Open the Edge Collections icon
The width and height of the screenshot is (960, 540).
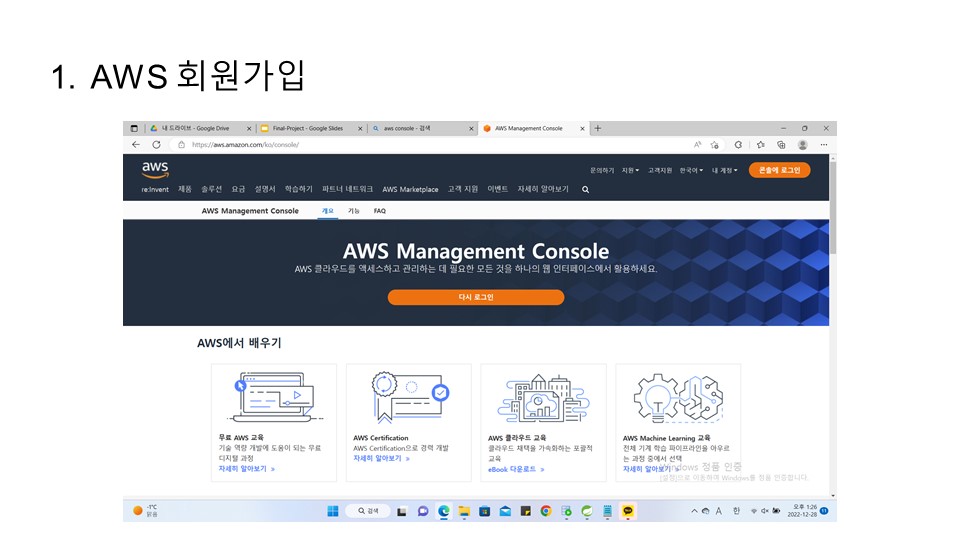(x=781, y=144)
